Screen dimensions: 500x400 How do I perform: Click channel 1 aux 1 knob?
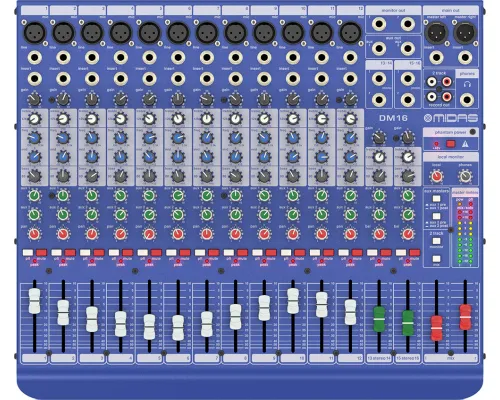click(34, 196)
